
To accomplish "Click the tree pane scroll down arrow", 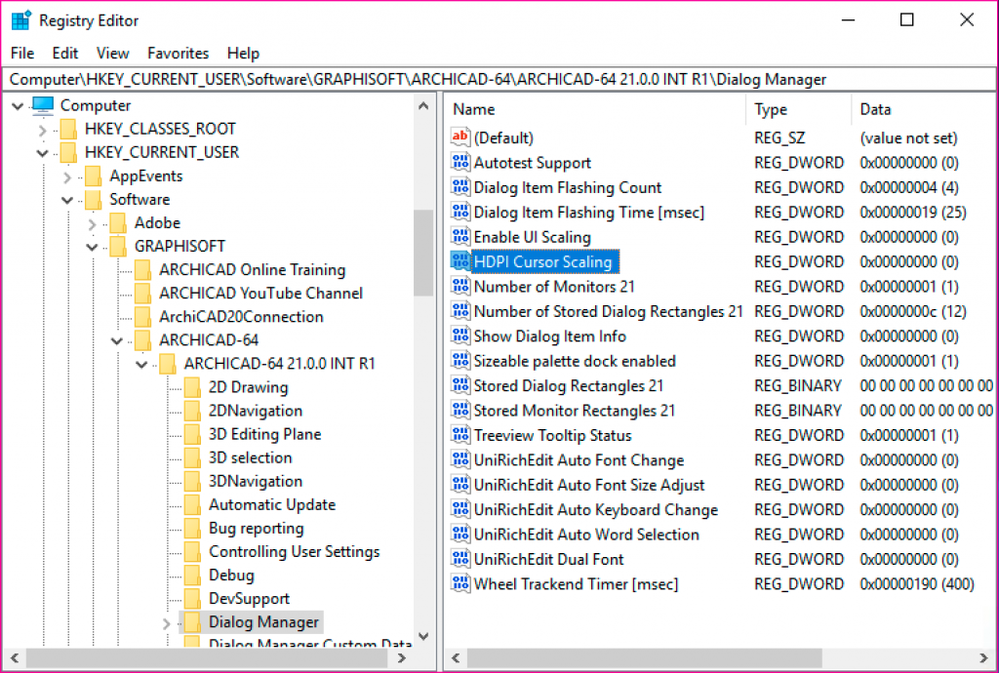I will tap(423, 637).
